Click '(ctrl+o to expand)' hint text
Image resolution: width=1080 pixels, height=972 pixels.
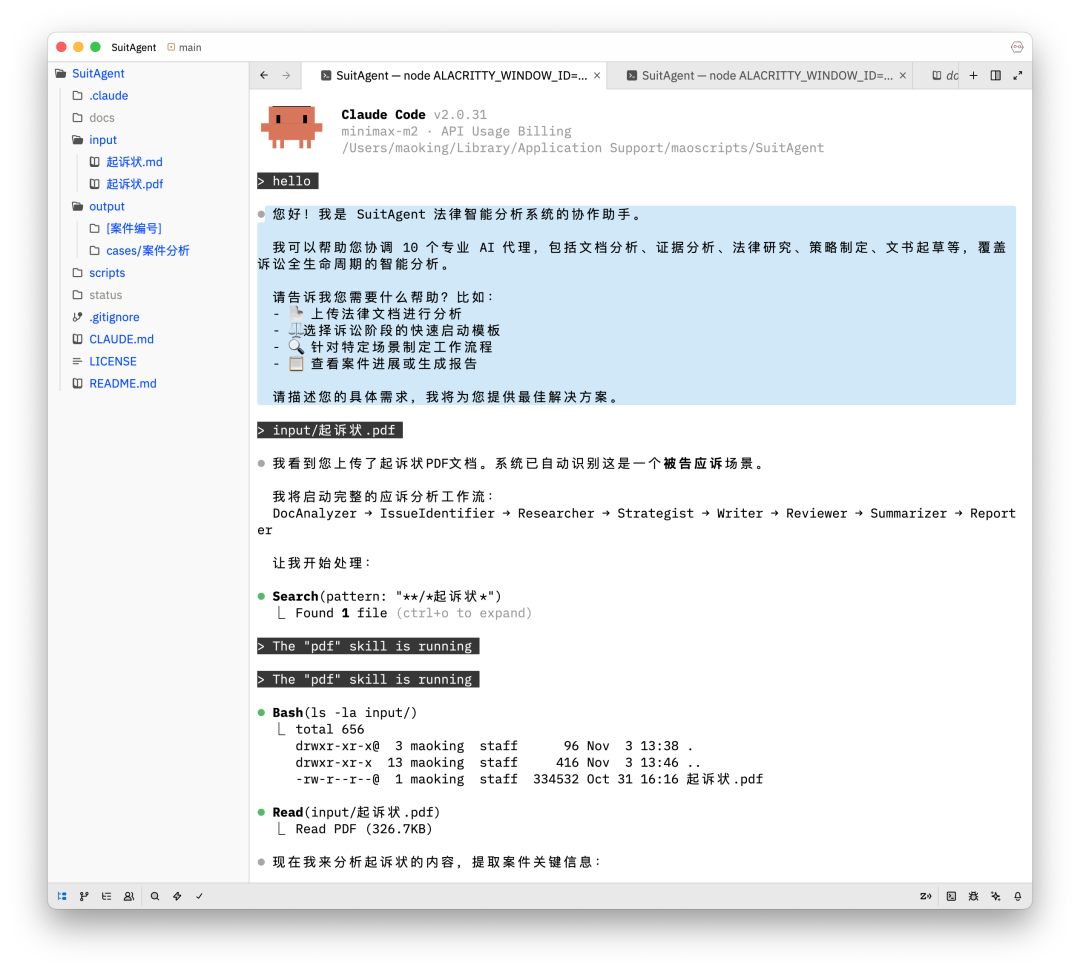click(x=464, y=613)
